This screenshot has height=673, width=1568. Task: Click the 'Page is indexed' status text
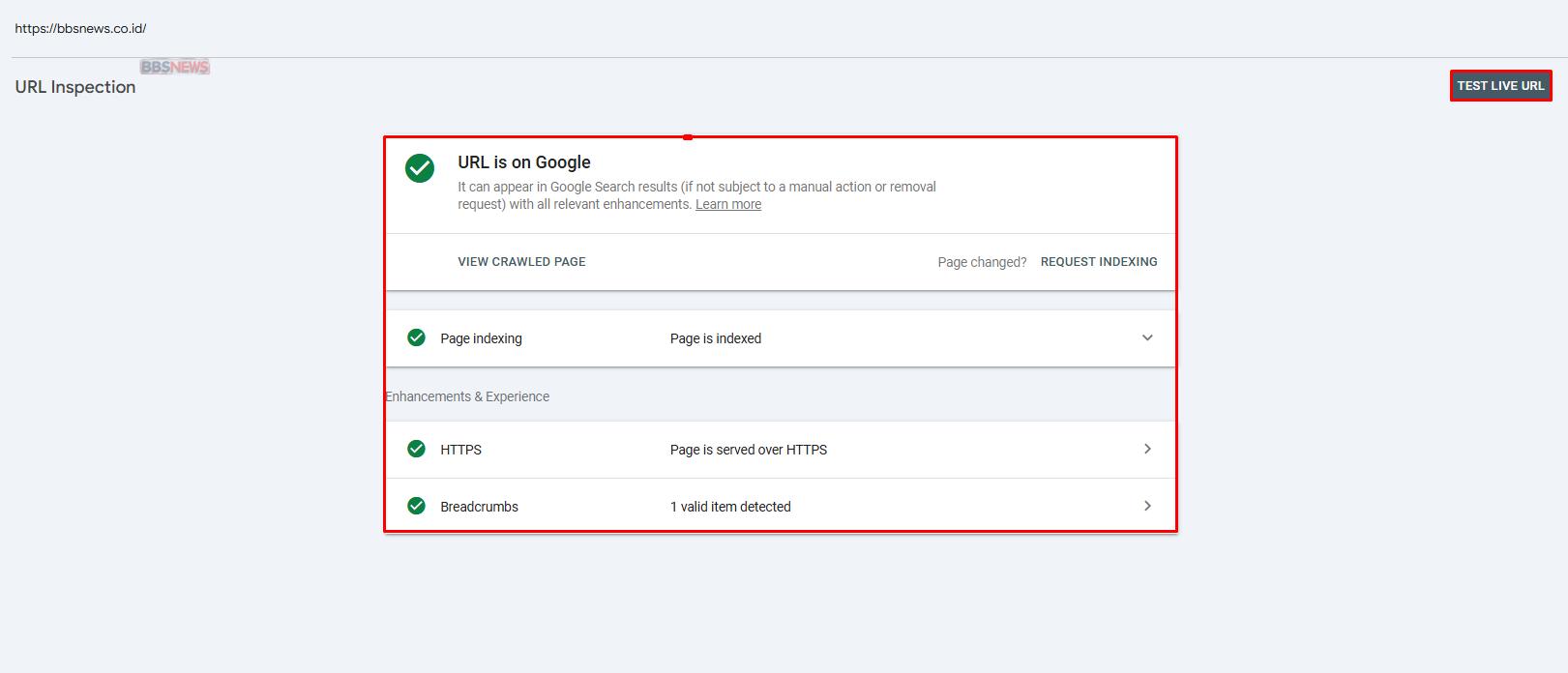[x=715, y=338]
